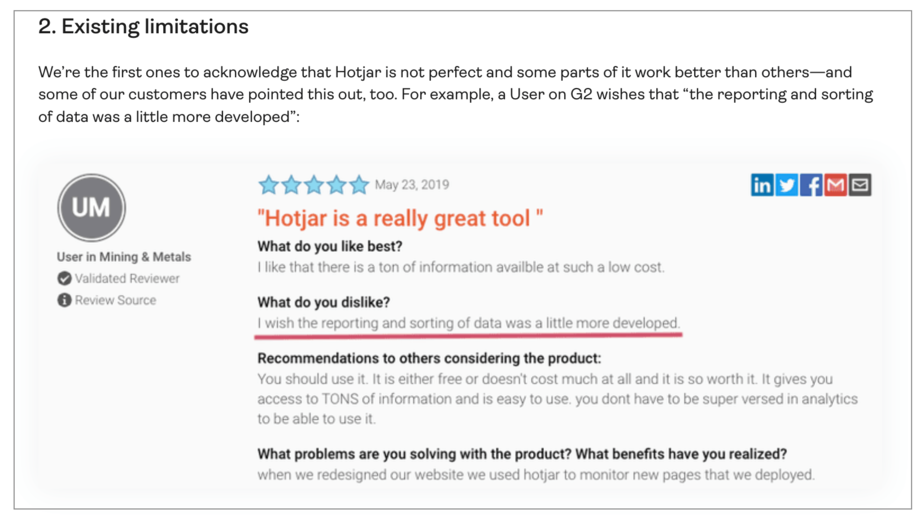The height and width of the screenshot is (518, 924).
Task: Share review through Gmail icon
Action: 835,185
